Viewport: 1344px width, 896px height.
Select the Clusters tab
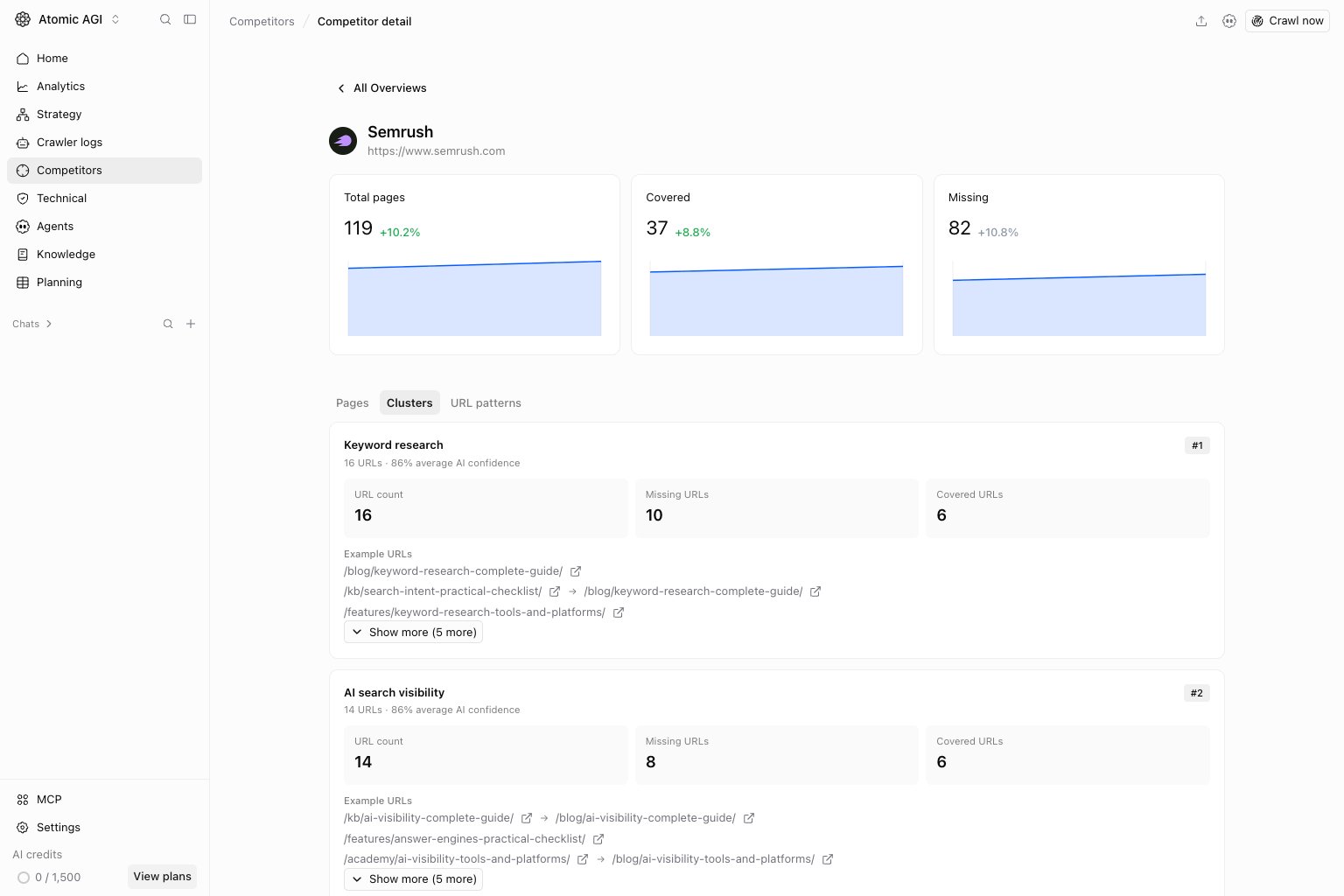point(409,403)
